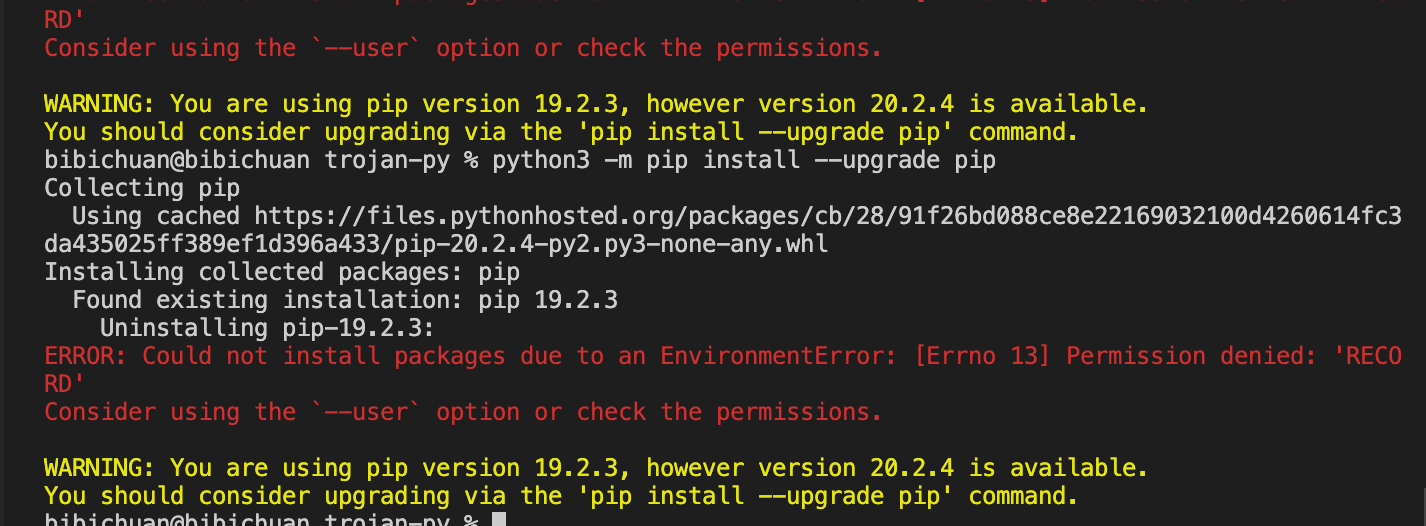Viewport: 1426px width, 526px height.
Task: Click quoted 'pip install --upgrade pip' in lower warning
Action: point(766,496)
